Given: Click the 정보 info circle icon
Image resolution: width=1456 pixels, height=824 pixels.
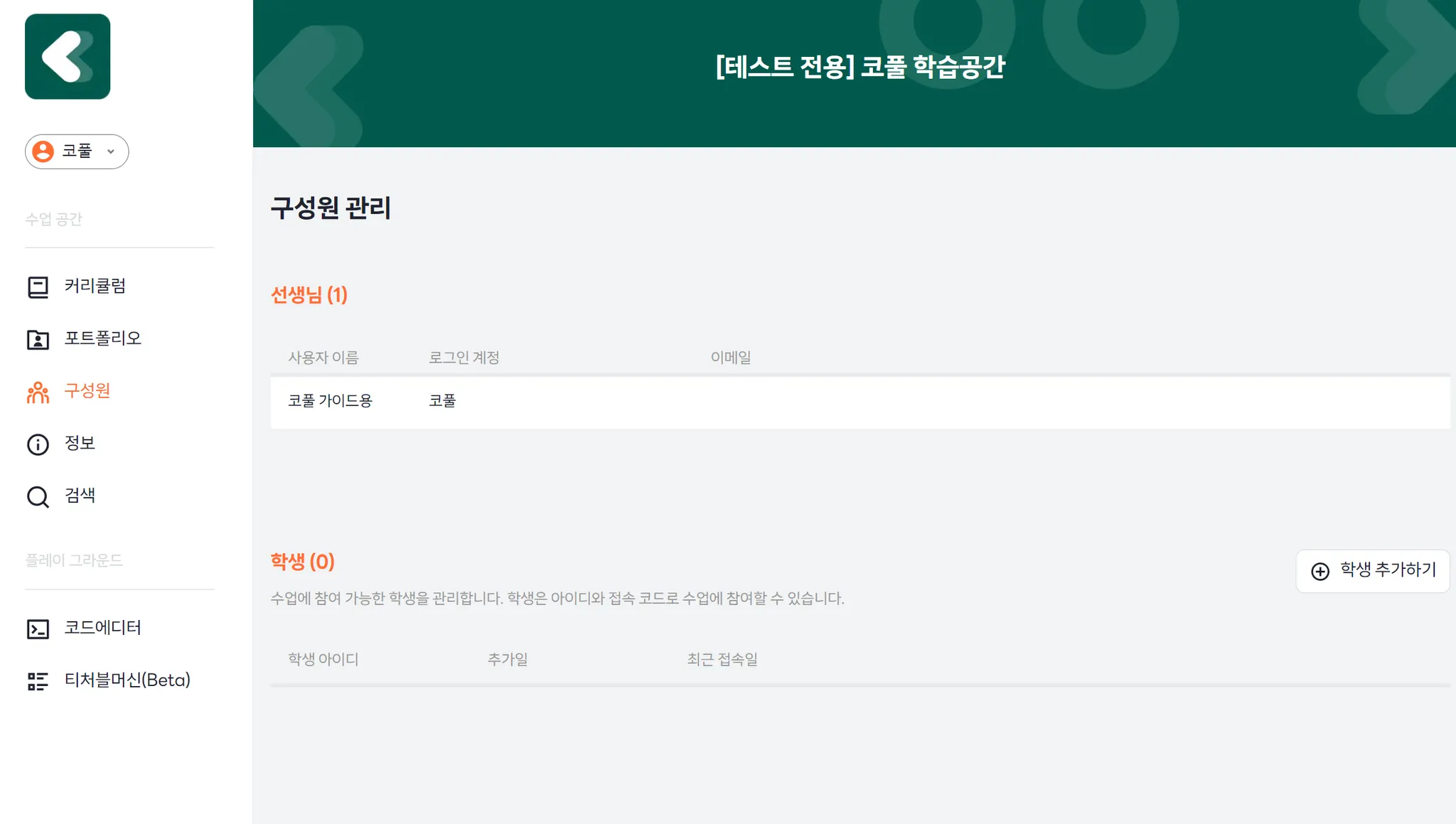Looking at the screenshot, I should click(38, 444).
